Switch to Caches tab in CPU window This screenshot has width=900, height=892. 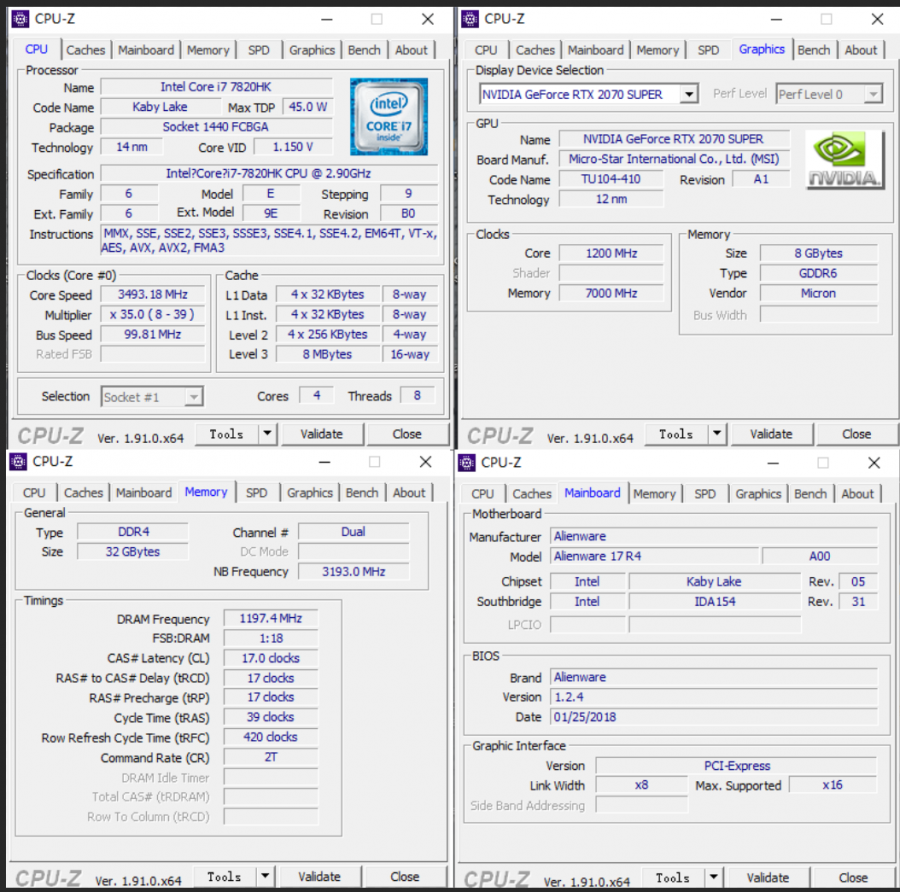86,51
